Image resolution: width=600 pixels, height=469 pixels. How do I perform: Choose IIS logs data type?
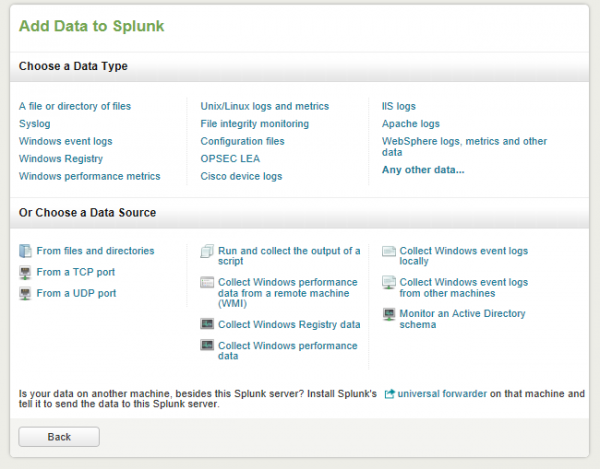pos(399,106)
